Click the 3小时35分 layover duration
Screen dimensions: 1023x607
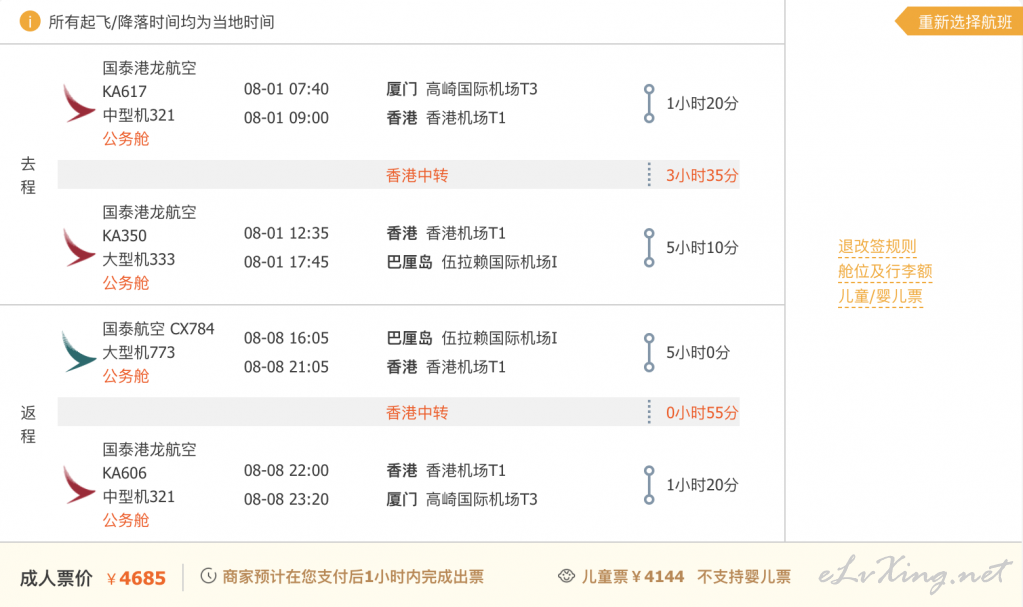702,175
